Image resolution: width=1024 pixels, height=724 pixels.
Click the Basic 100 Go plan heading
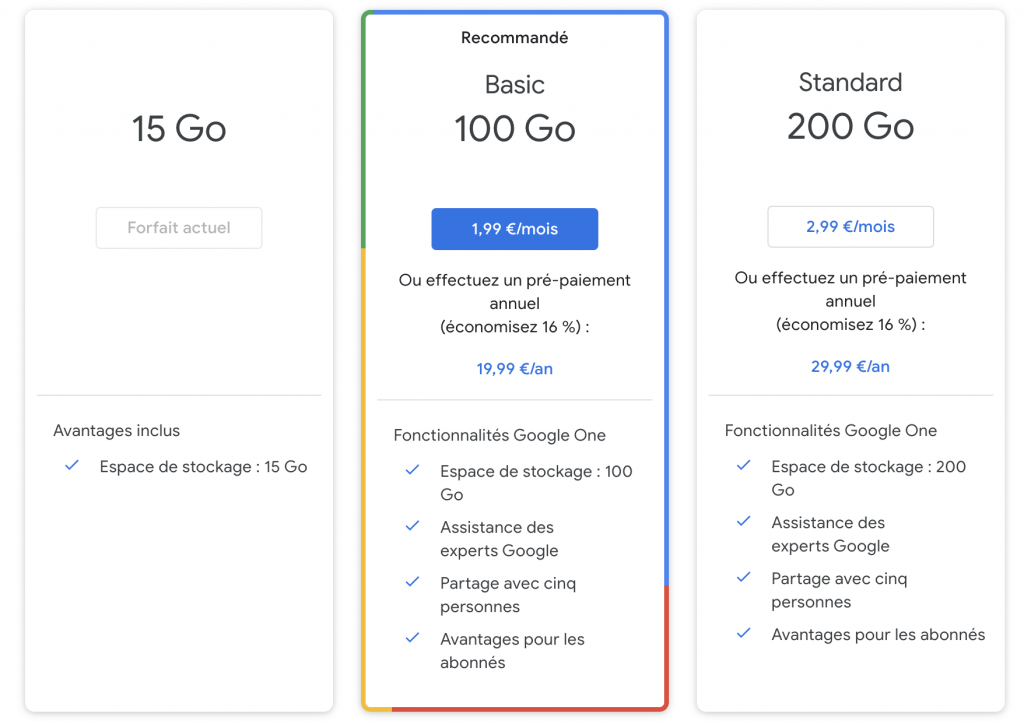point(514,128)
